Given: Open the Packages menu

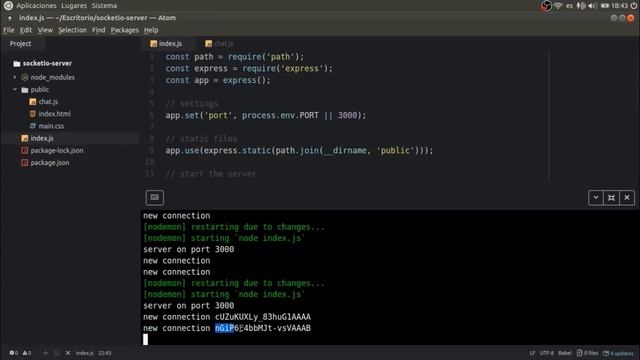Looking at the screenshot, I should [124, 30].
